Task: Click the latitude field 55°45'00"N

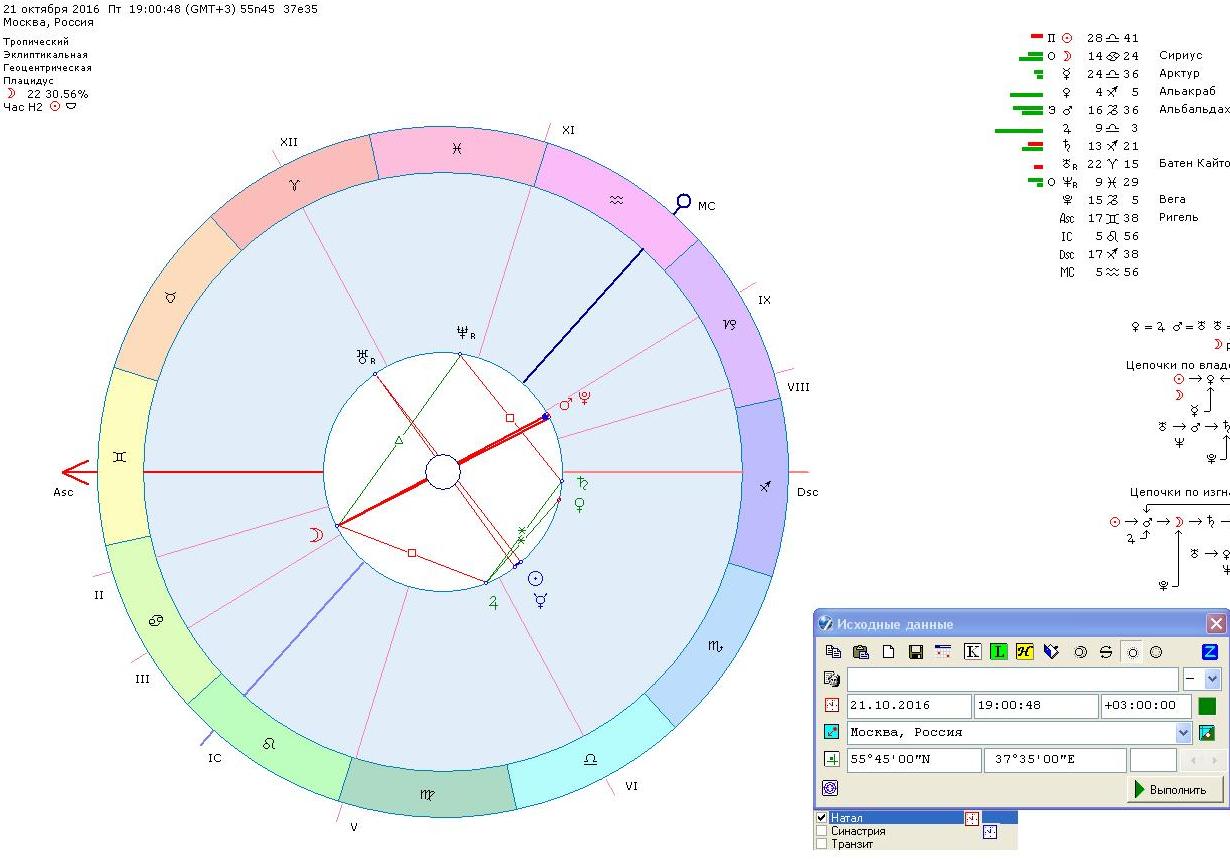Action: click(913, 760)
